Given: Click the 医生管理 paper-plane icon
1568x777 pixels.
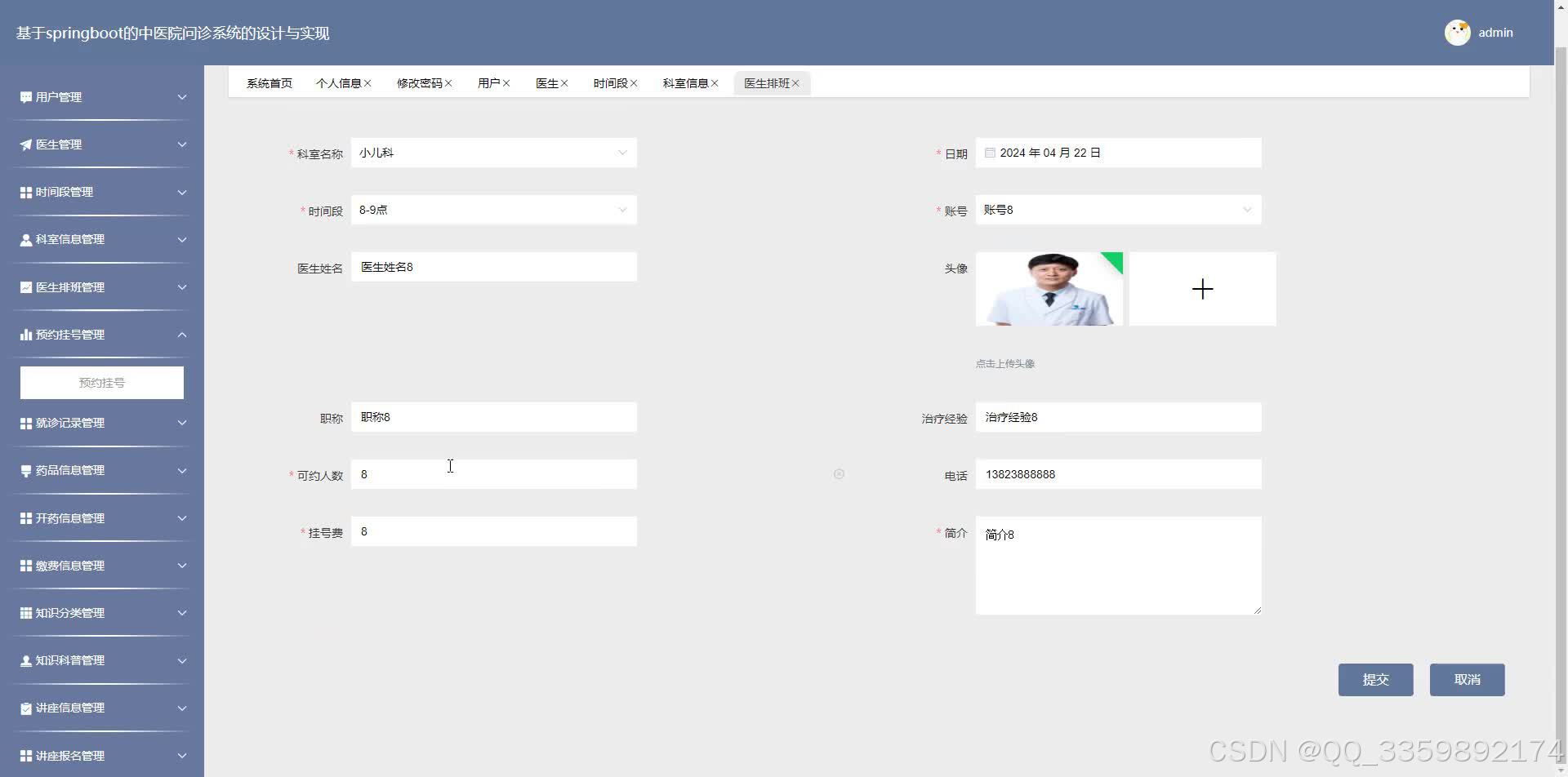Looking at the screenshot, I should 24,144.
